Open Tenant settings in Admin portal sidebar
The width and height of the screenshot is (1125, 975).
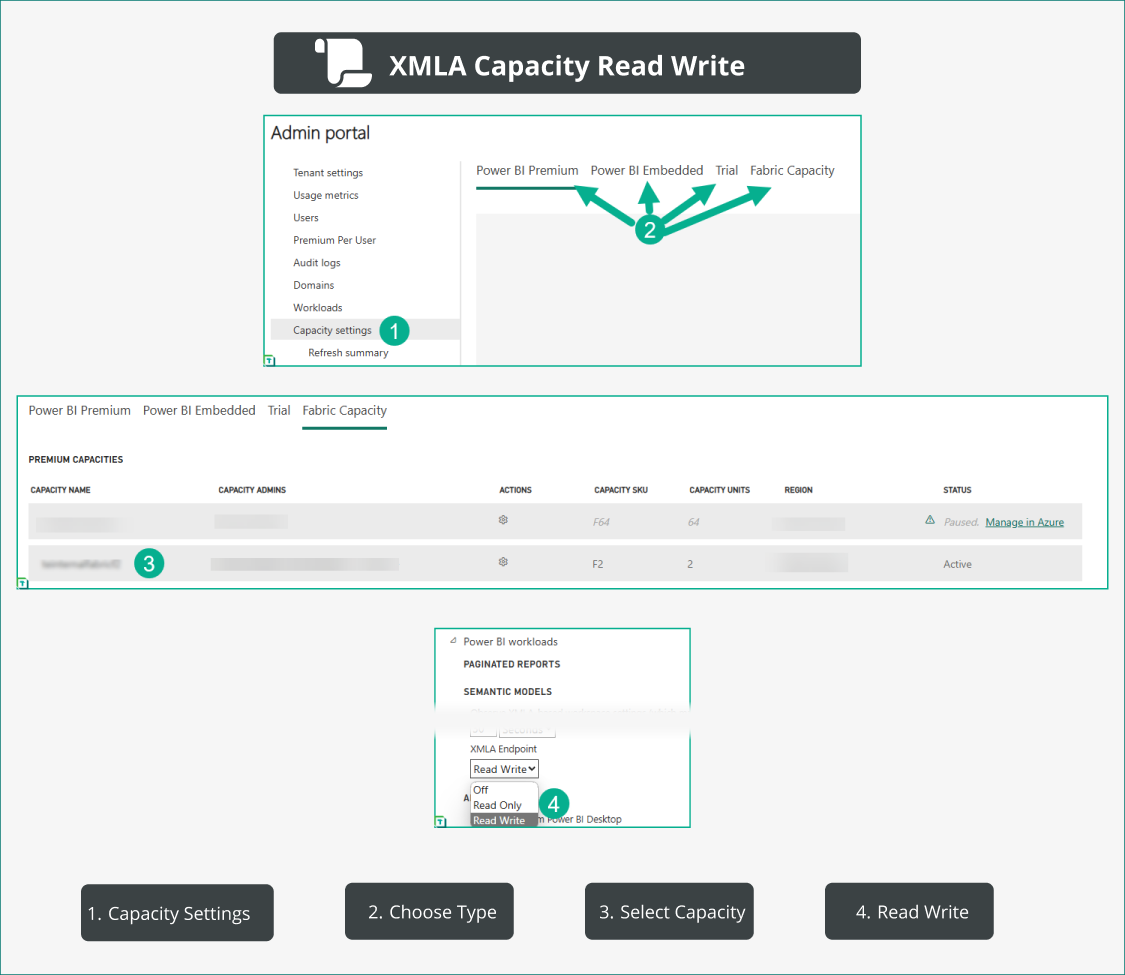coord(328,173)
